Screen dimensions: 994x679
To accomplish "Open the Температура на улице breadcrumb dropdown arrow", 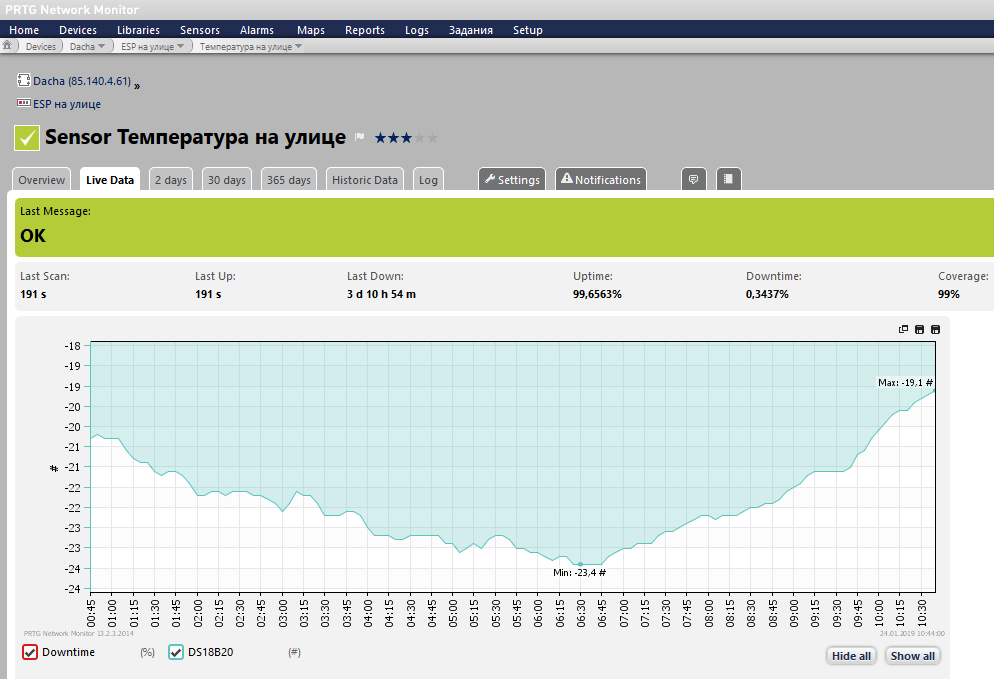I will coord(299,46).
